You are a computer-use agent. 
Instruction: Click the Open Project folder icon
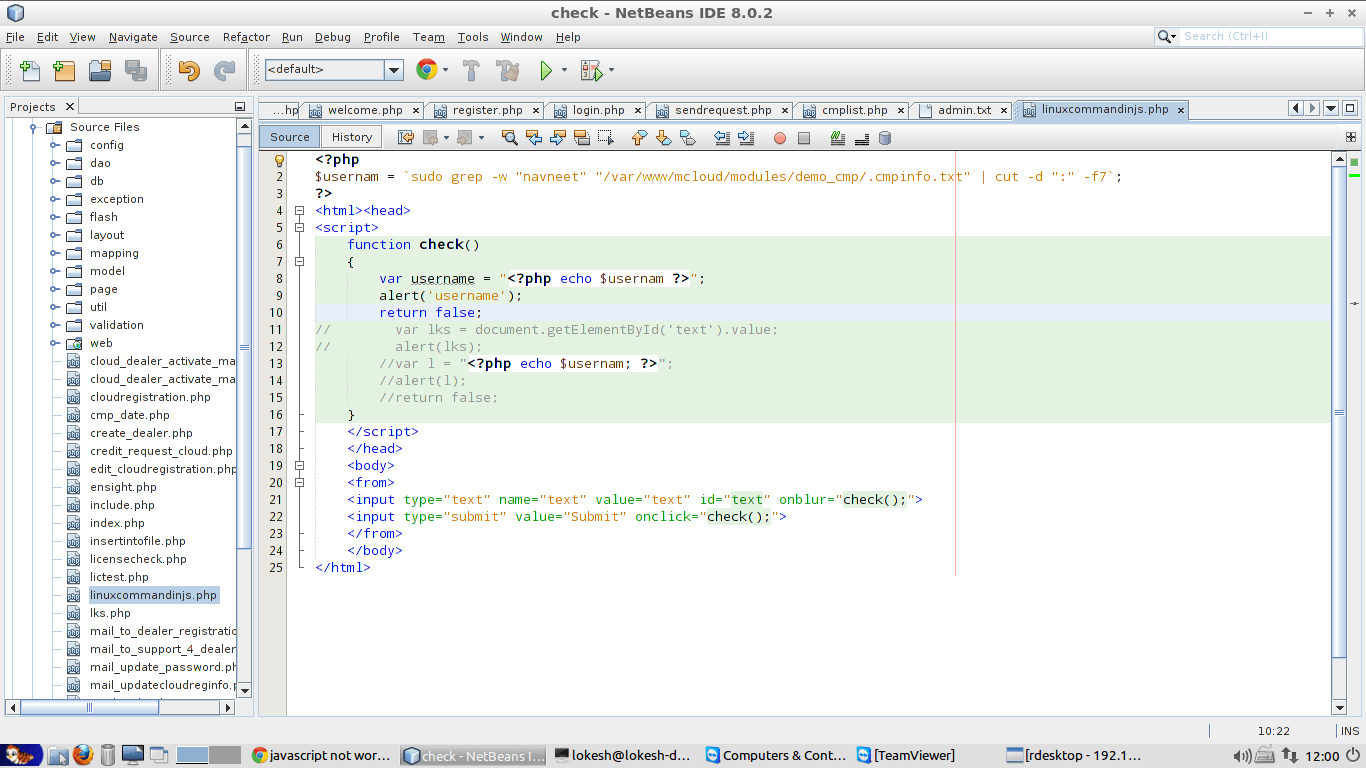pos(100,70)
